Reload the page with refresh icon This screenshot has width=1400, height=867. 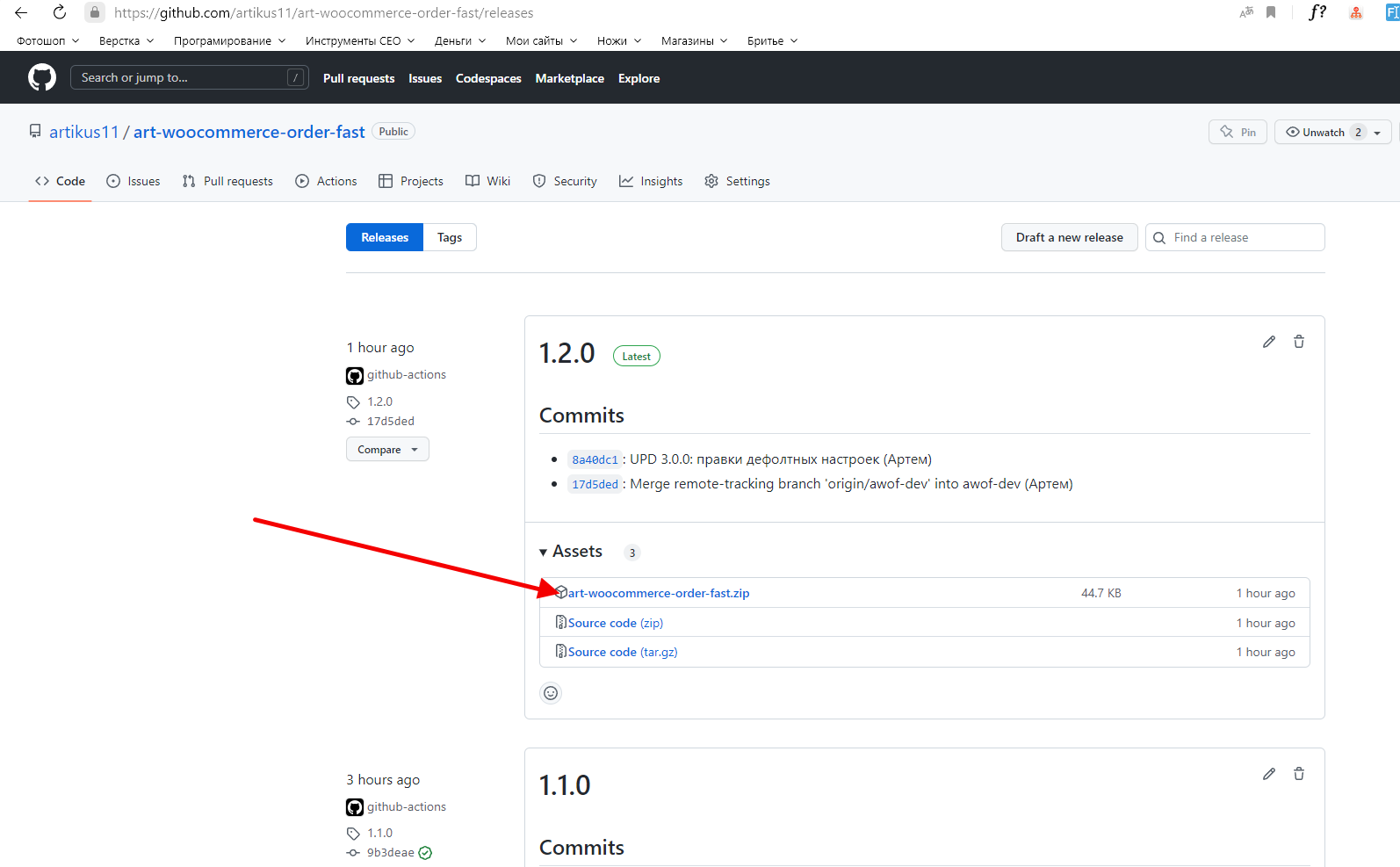tap(59, 12)
